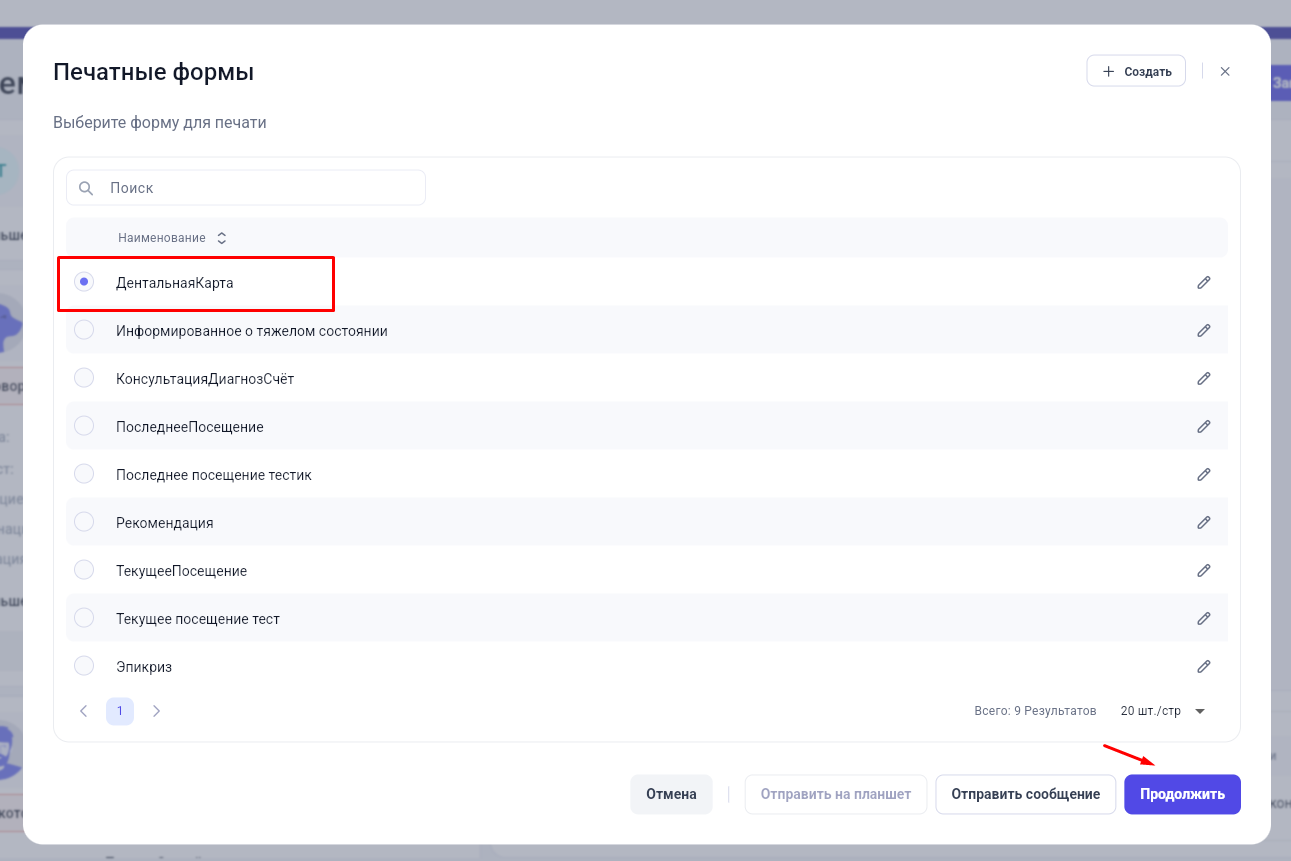1291x861 pixels.
Task: Click the Рекомендация row text
Action: [165, 523]
